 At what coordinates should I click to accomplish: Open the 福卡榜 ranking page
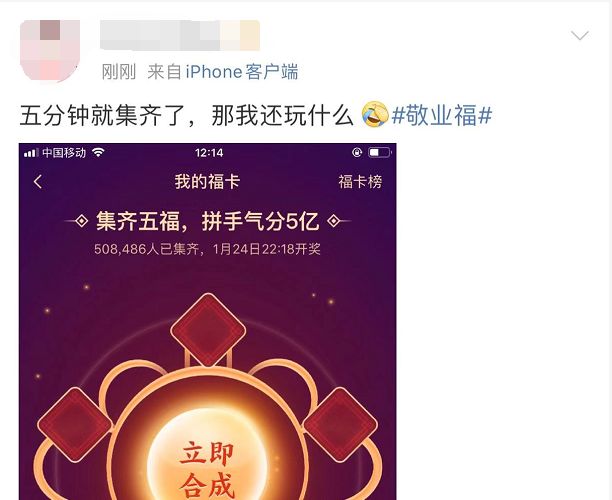click(360, 182)
